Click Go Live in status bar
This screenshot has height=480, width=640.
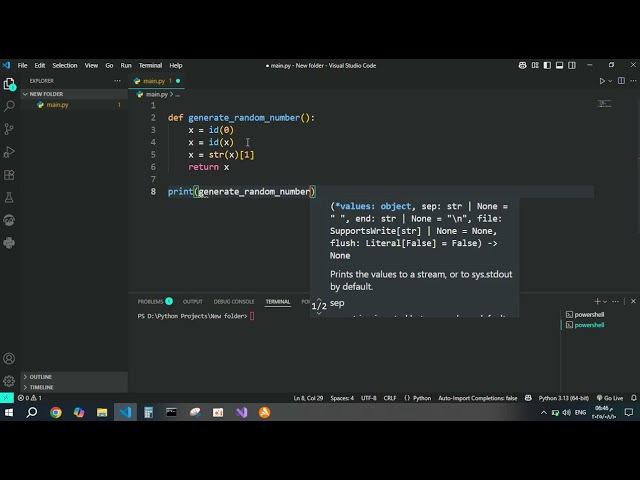pos(610,398)
